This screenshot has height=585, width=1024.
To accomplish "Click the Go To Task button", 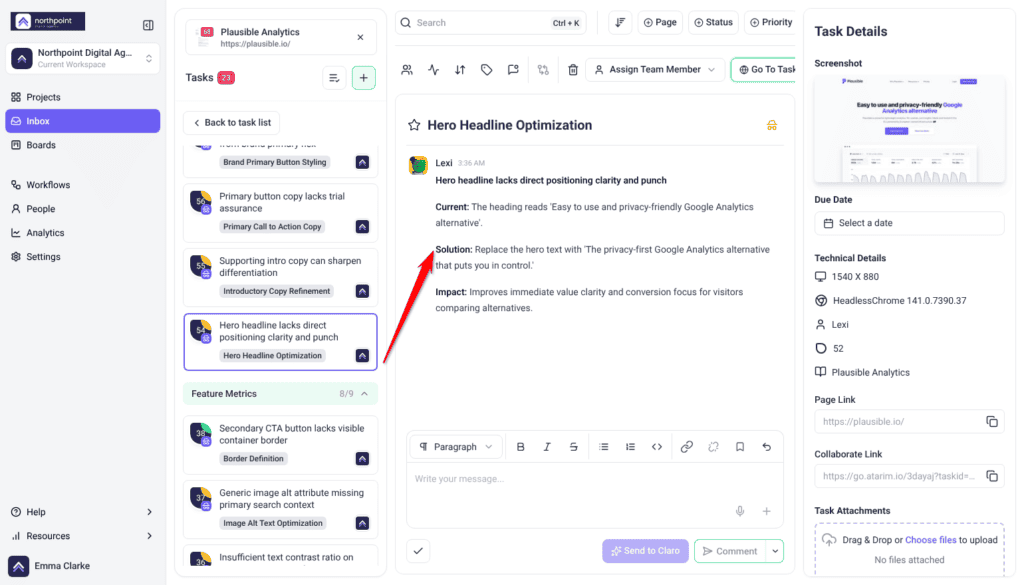I will pos(763,70).
